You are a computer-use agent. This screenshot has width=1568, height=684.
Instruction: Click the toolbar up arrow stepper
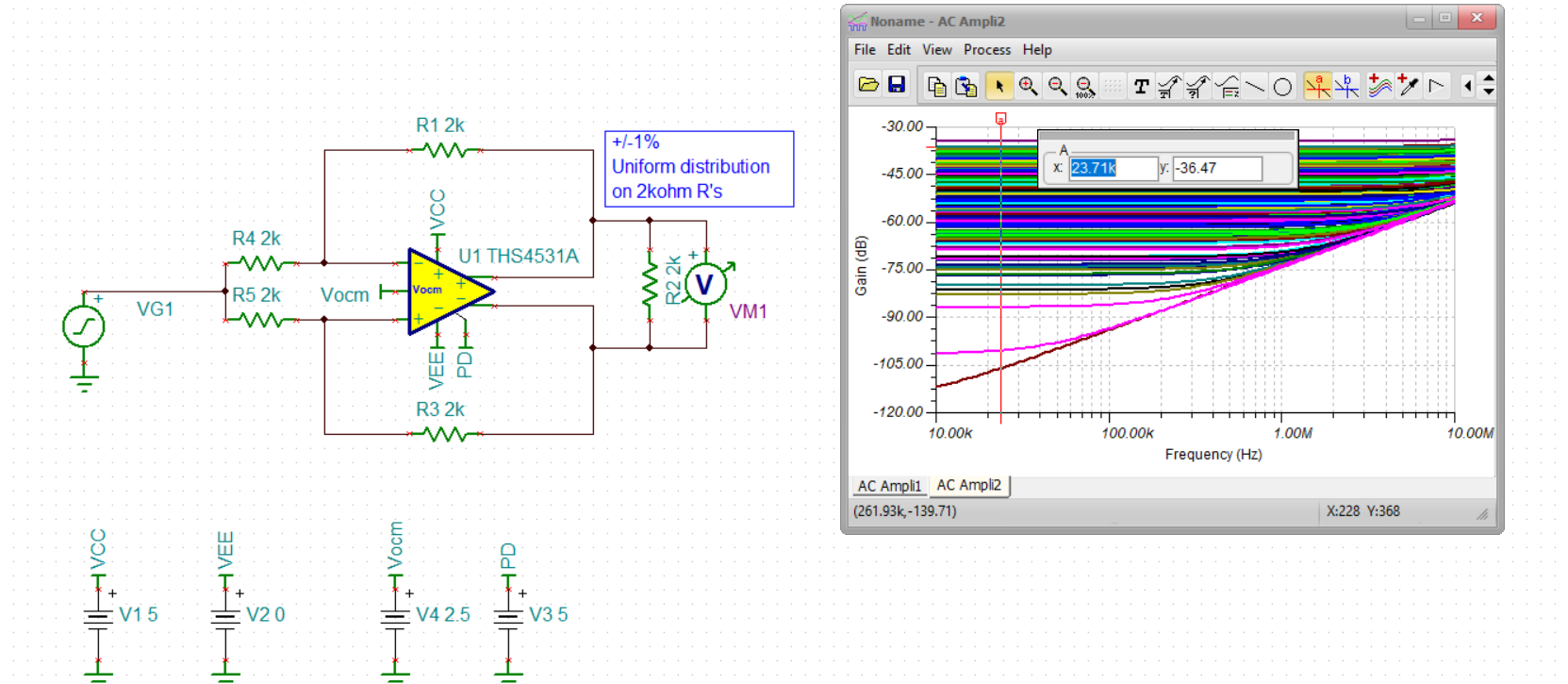click(1489, 79)
